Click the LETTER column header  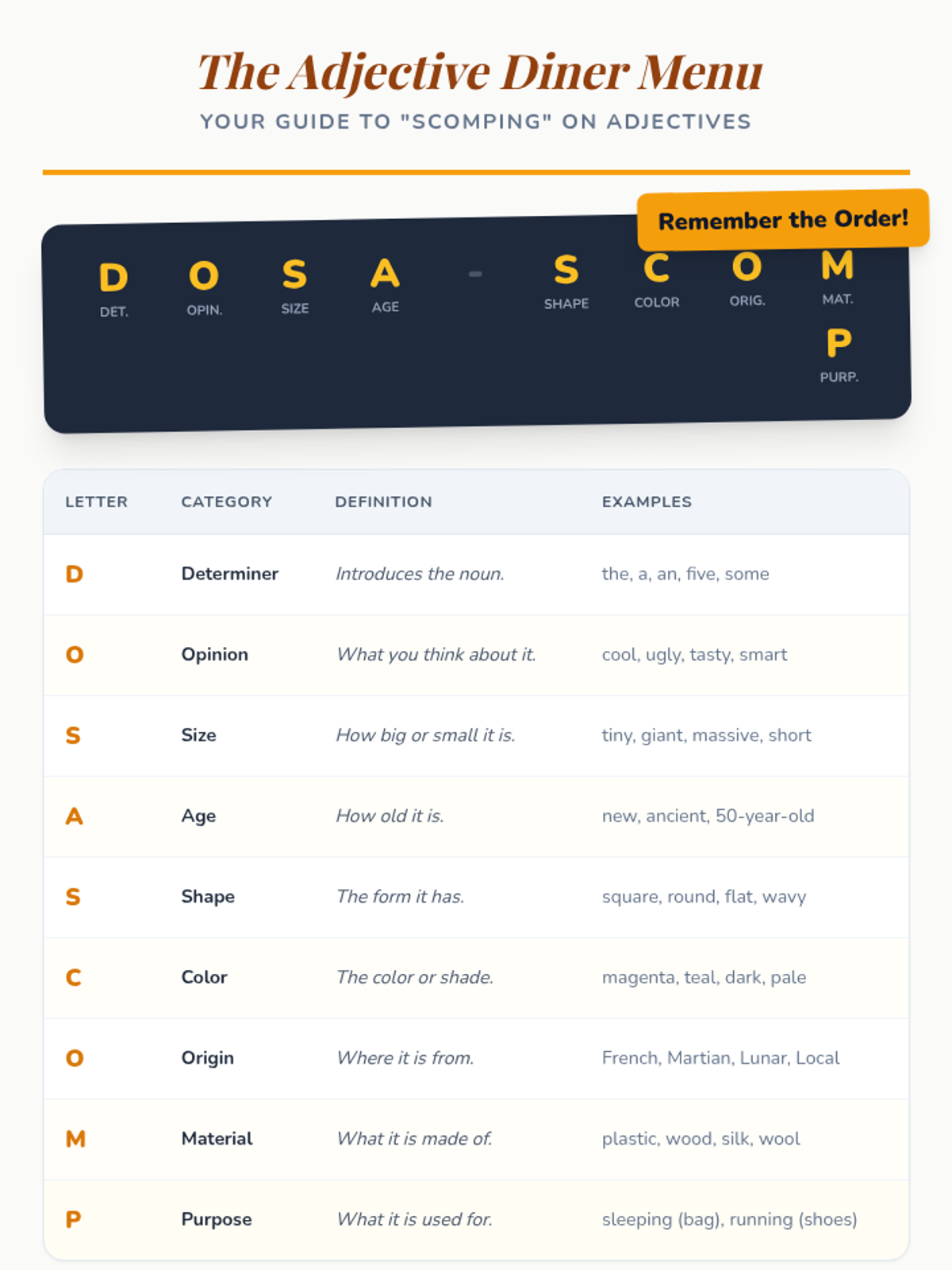[x=96, y=502]
